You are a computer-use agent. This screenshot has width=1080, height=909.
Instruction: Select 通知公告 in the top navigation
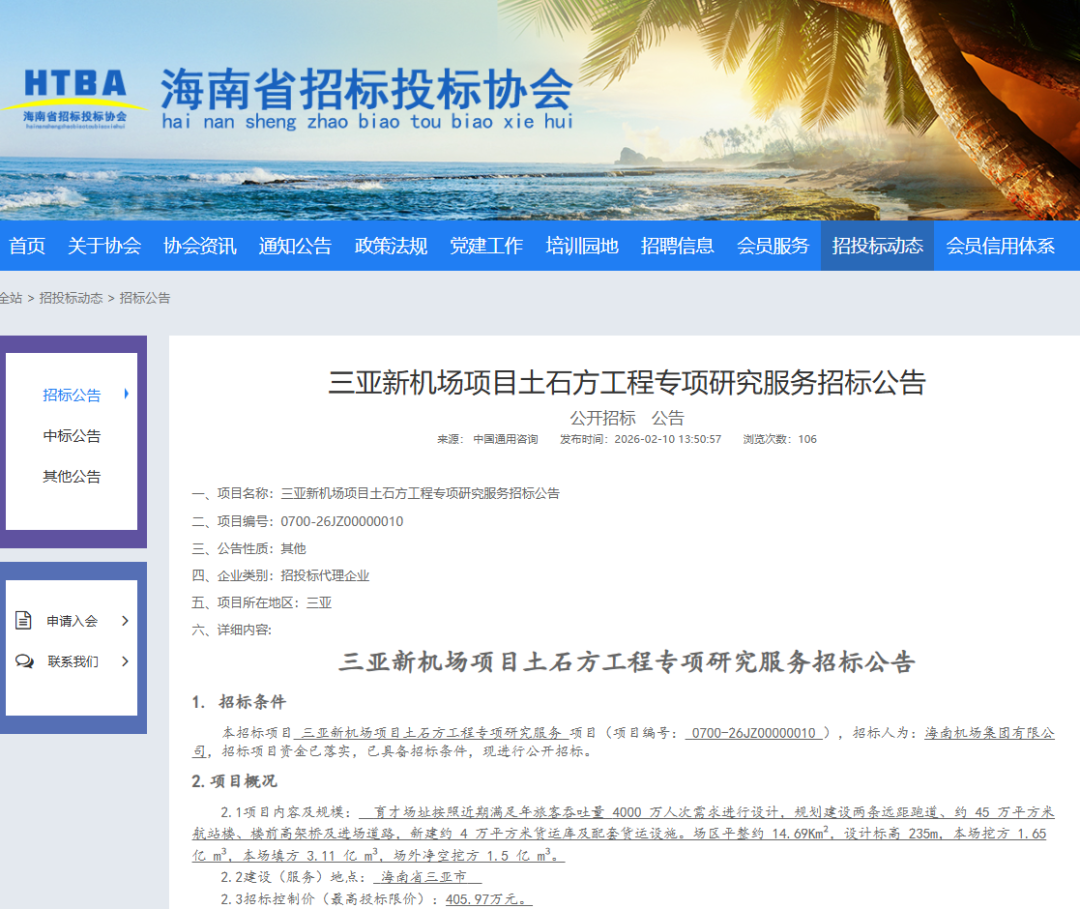pyautogui.click(x=295, y=246)
